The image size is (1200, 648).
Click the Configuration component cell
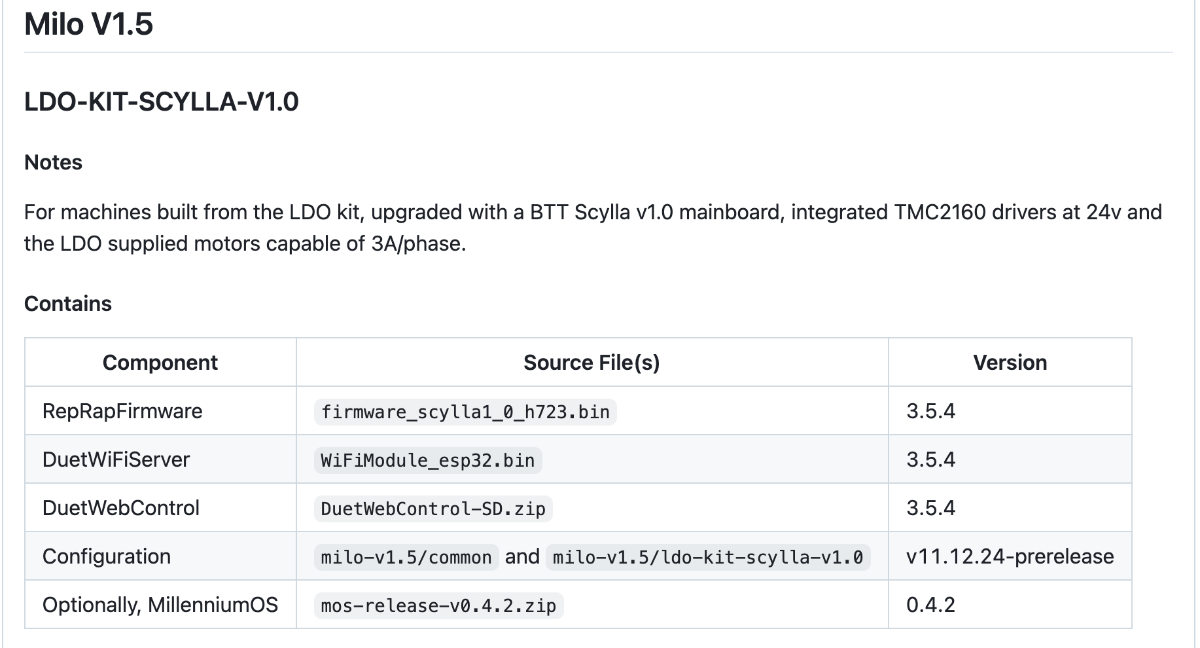(x=161, y=557)
